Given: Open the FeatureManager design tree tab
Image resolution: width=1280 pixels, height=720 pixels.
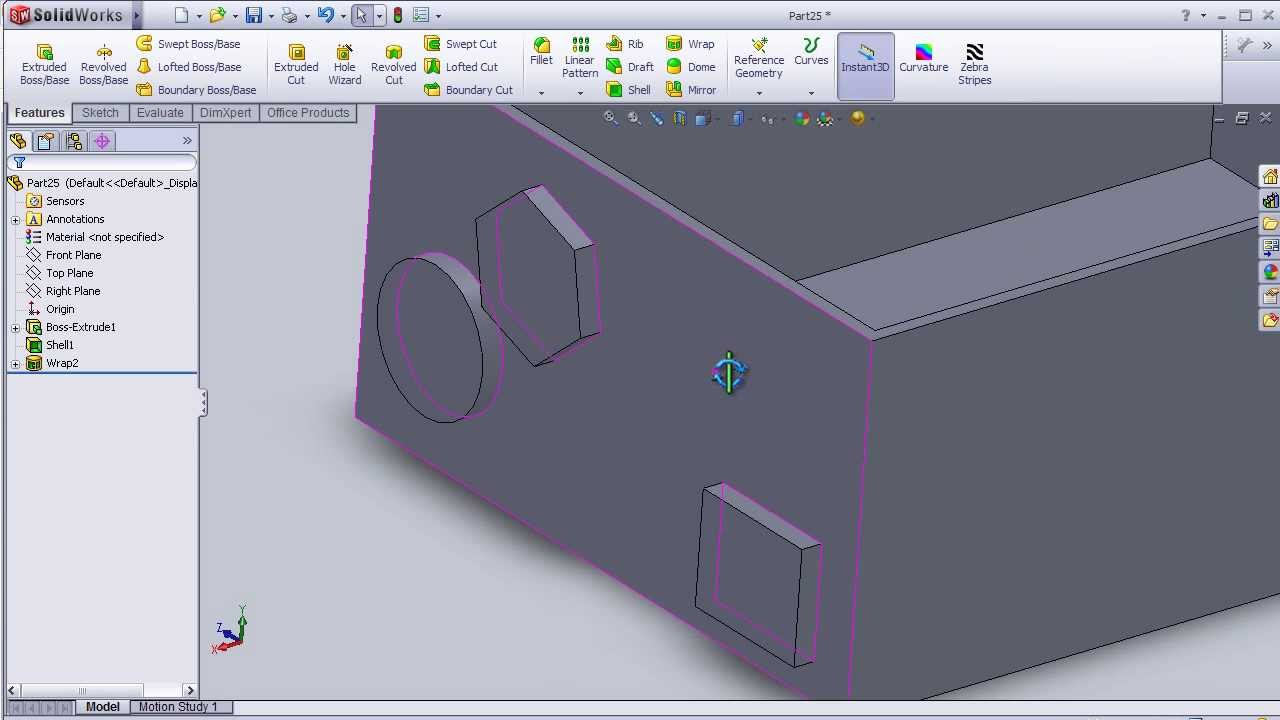Looking at the screenshot, I should tap(18, 141).
